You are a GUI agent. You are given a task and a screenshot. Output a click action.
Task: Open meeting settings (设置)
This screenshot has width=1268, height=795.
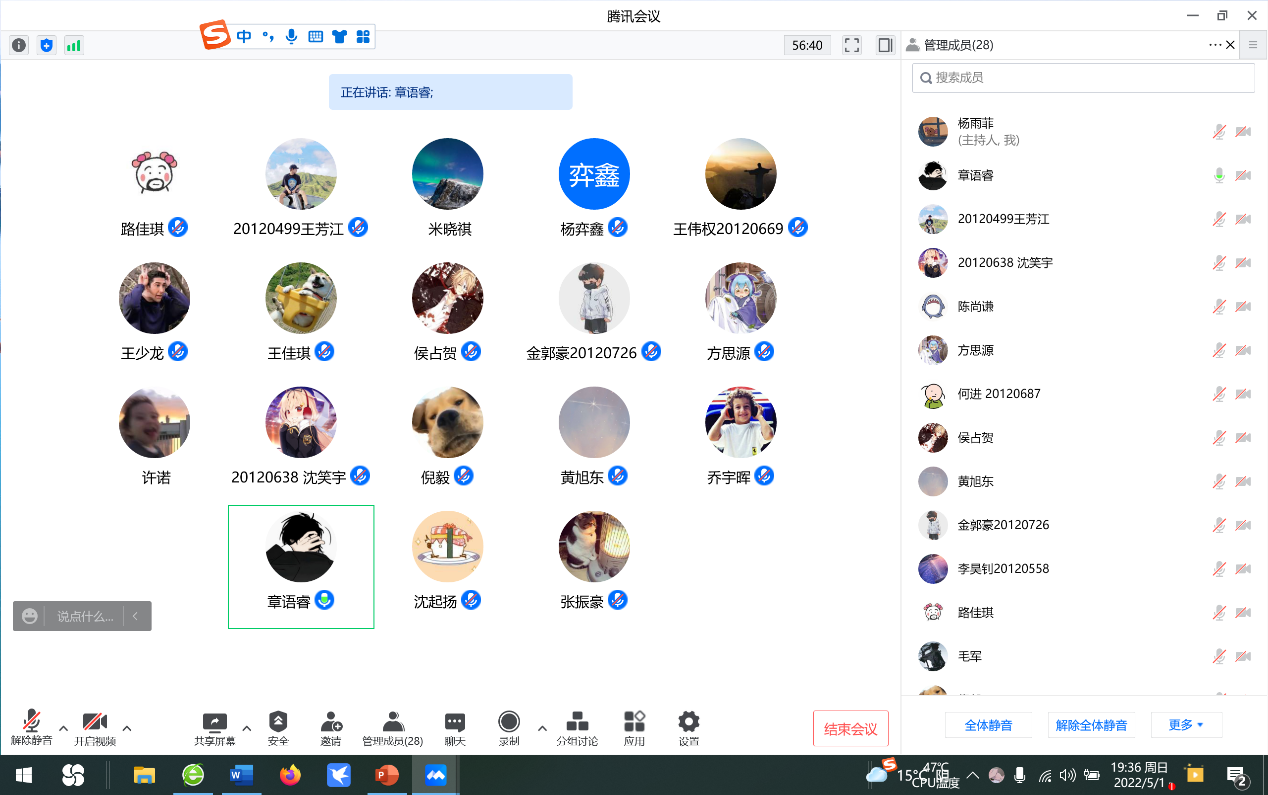(688, 727)
